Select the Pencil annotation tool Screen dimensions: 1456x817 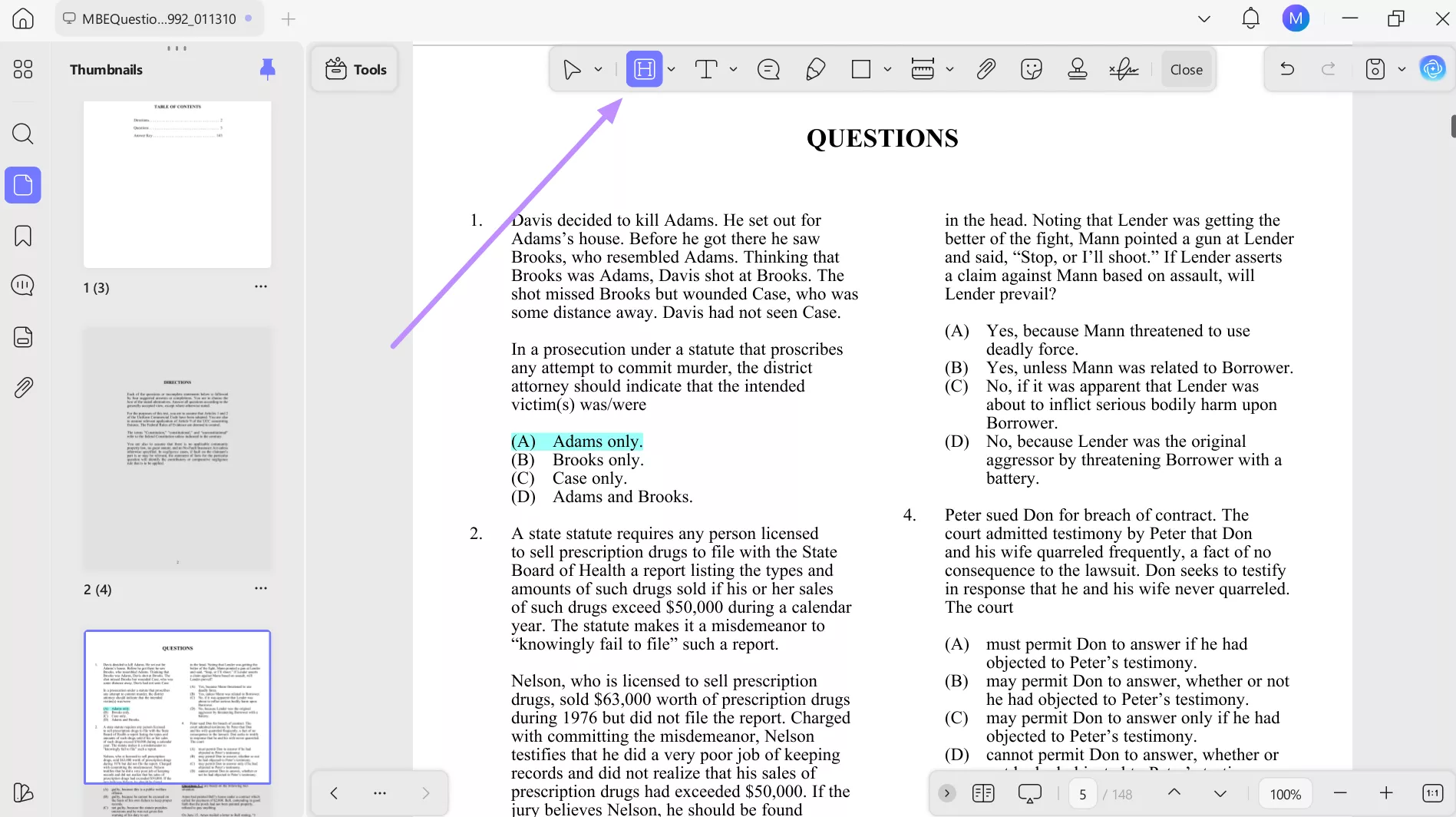815,69
